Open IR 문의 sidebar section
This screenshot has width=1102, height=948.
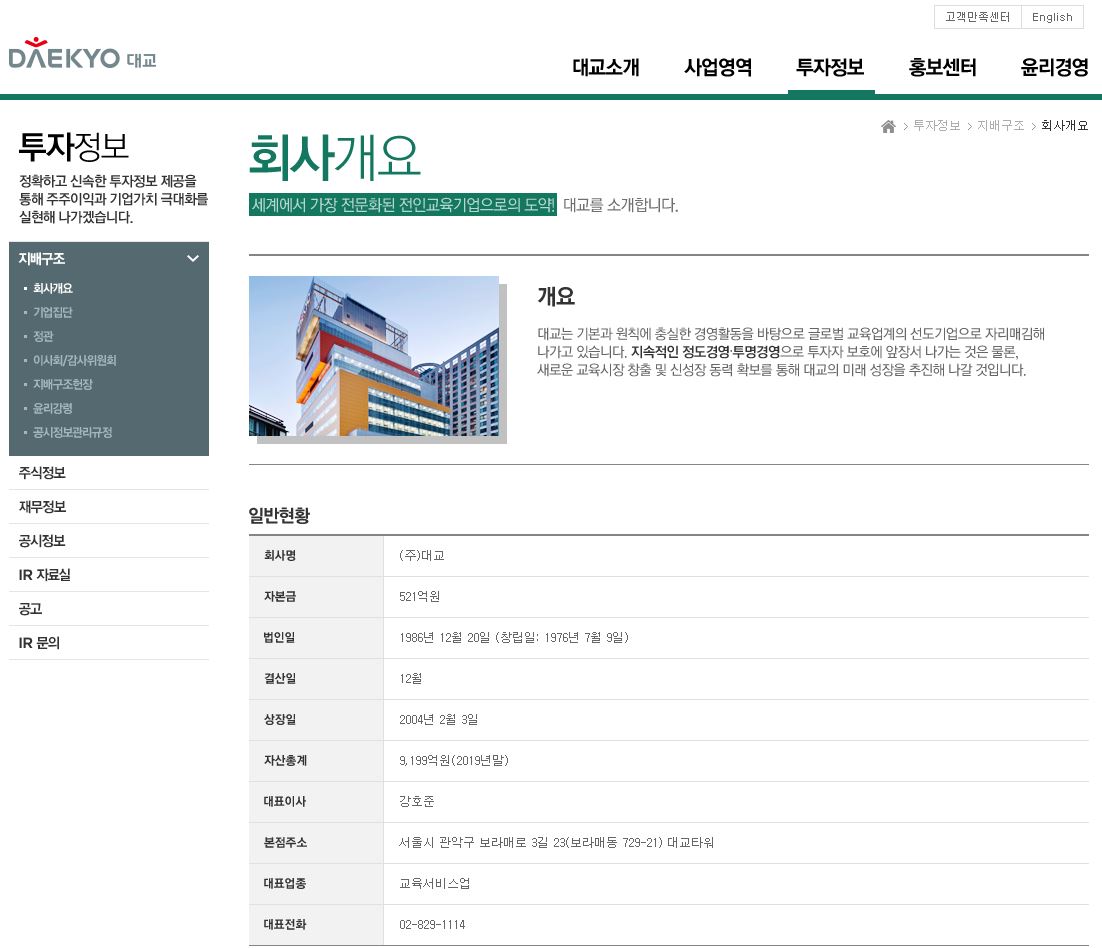[109, 642]
